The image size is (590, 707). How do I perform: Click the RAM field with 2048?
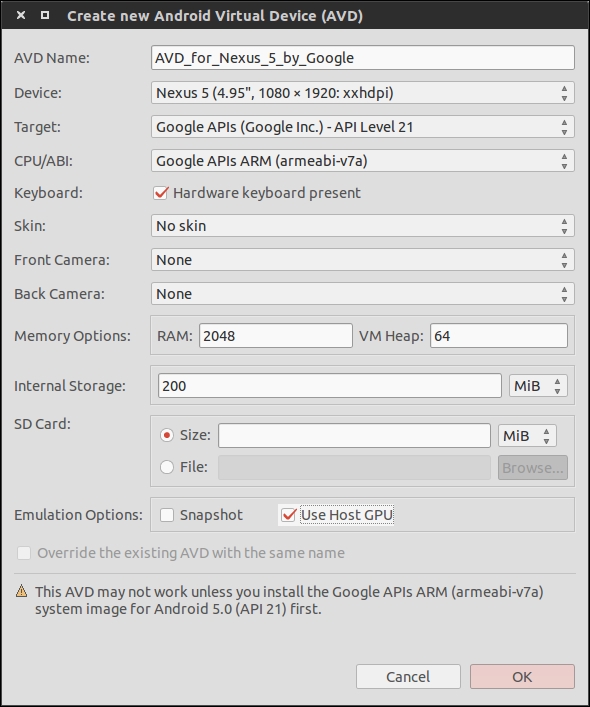(x=276, y=336)
